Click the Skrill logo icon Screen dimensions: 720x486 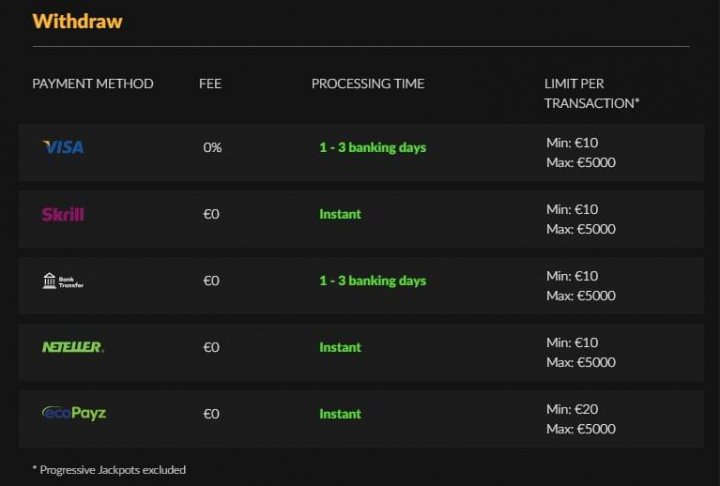63,214
